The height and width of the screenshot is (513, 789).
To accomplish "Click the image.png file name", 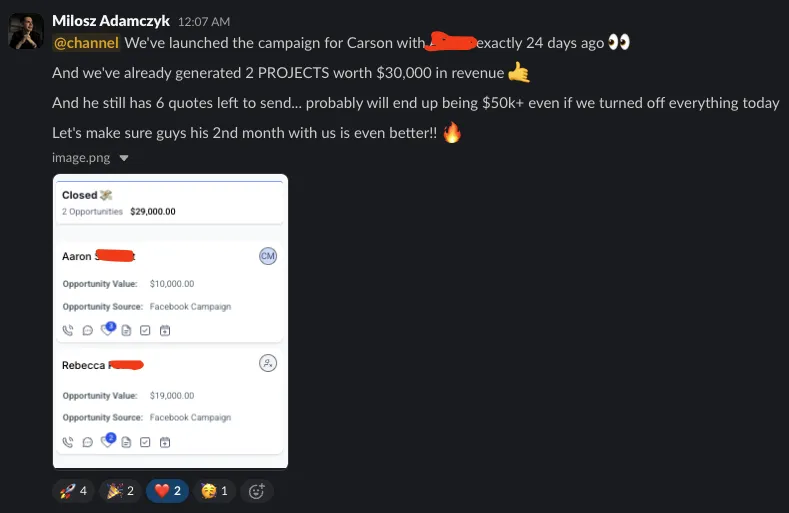I will (81, 158).
